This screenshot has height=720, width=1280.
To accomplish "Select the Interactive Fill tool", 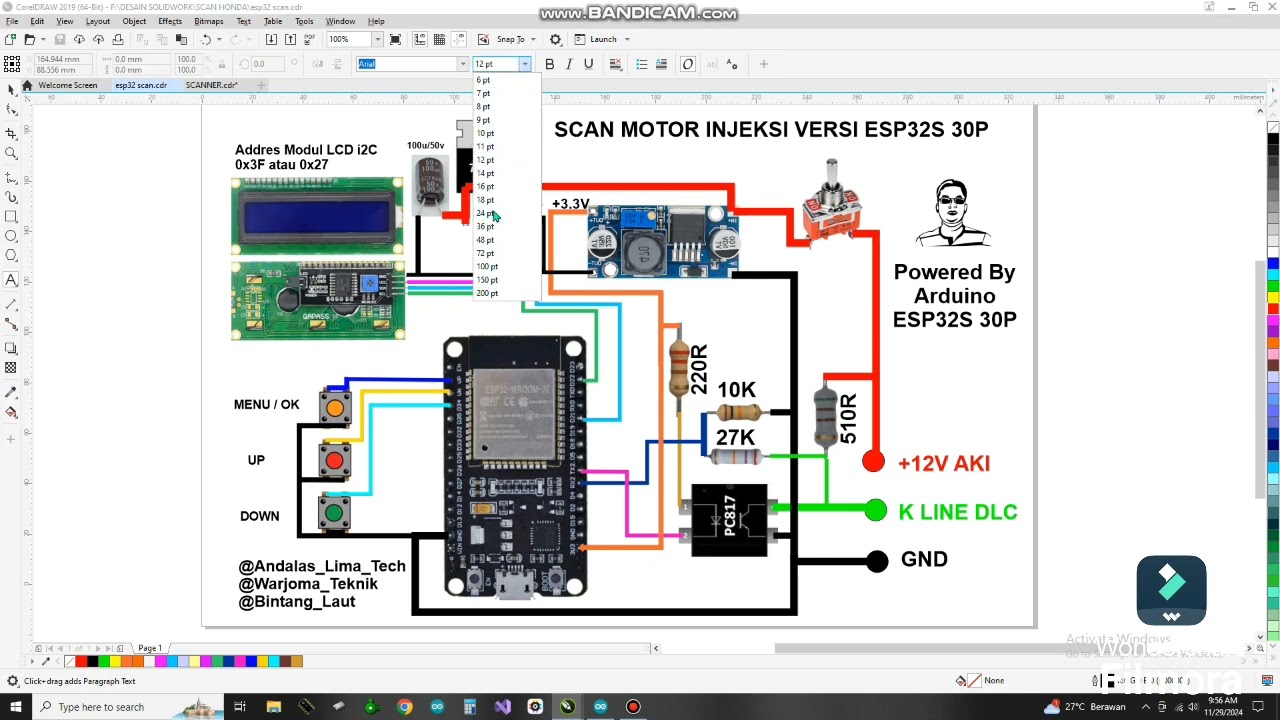I will pos(11,412).
